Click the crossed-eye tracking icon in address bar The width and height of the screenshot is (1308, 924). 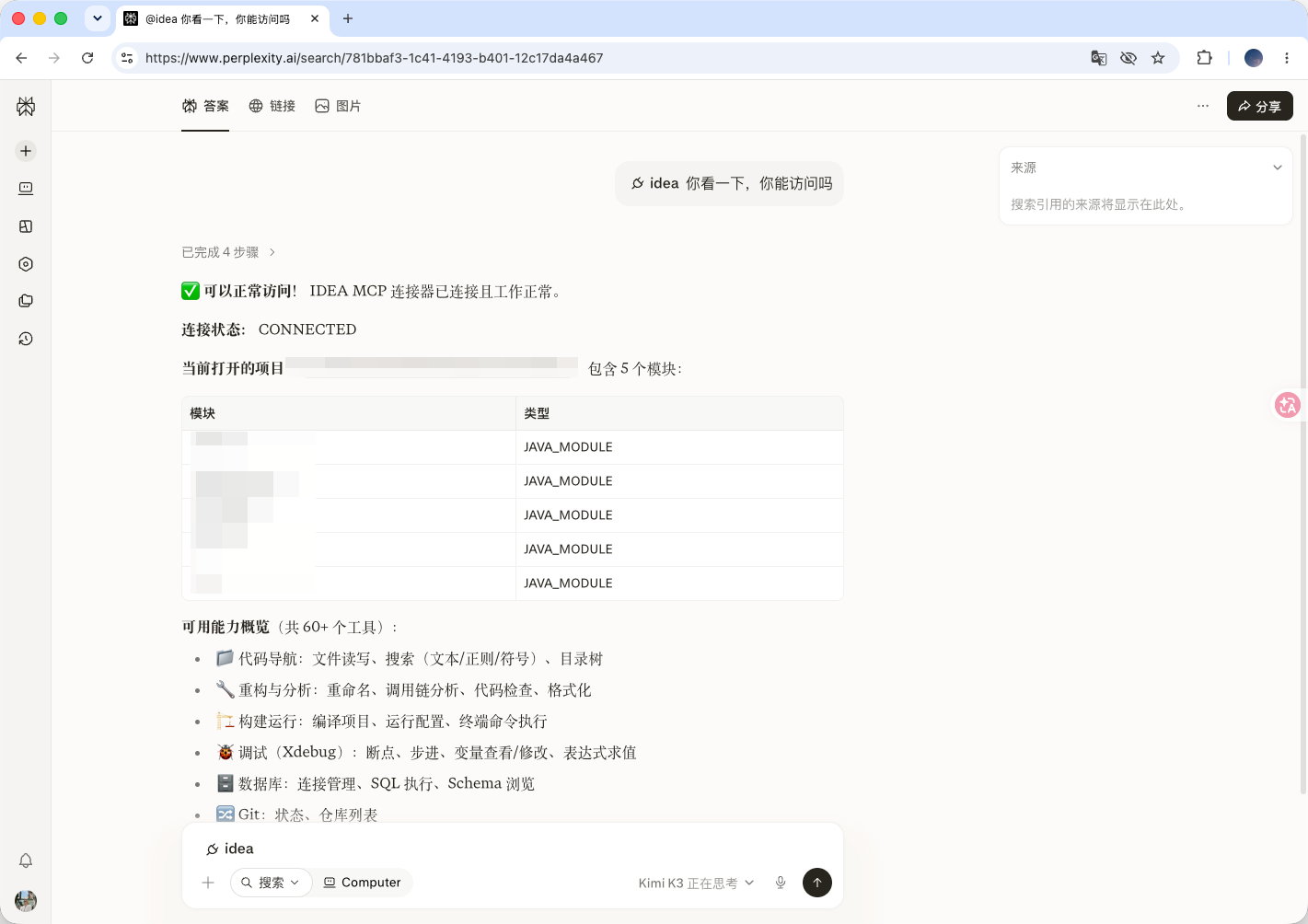coord(1128,58)
